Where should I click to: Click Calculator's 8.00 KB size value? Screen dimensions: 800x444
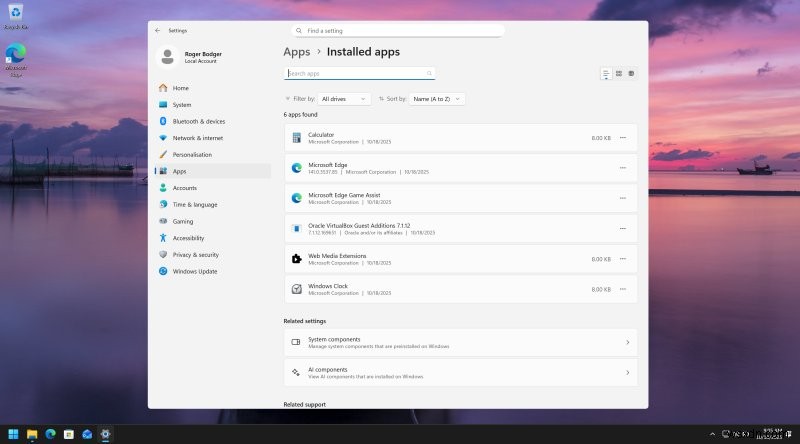(x=601, y=138)
